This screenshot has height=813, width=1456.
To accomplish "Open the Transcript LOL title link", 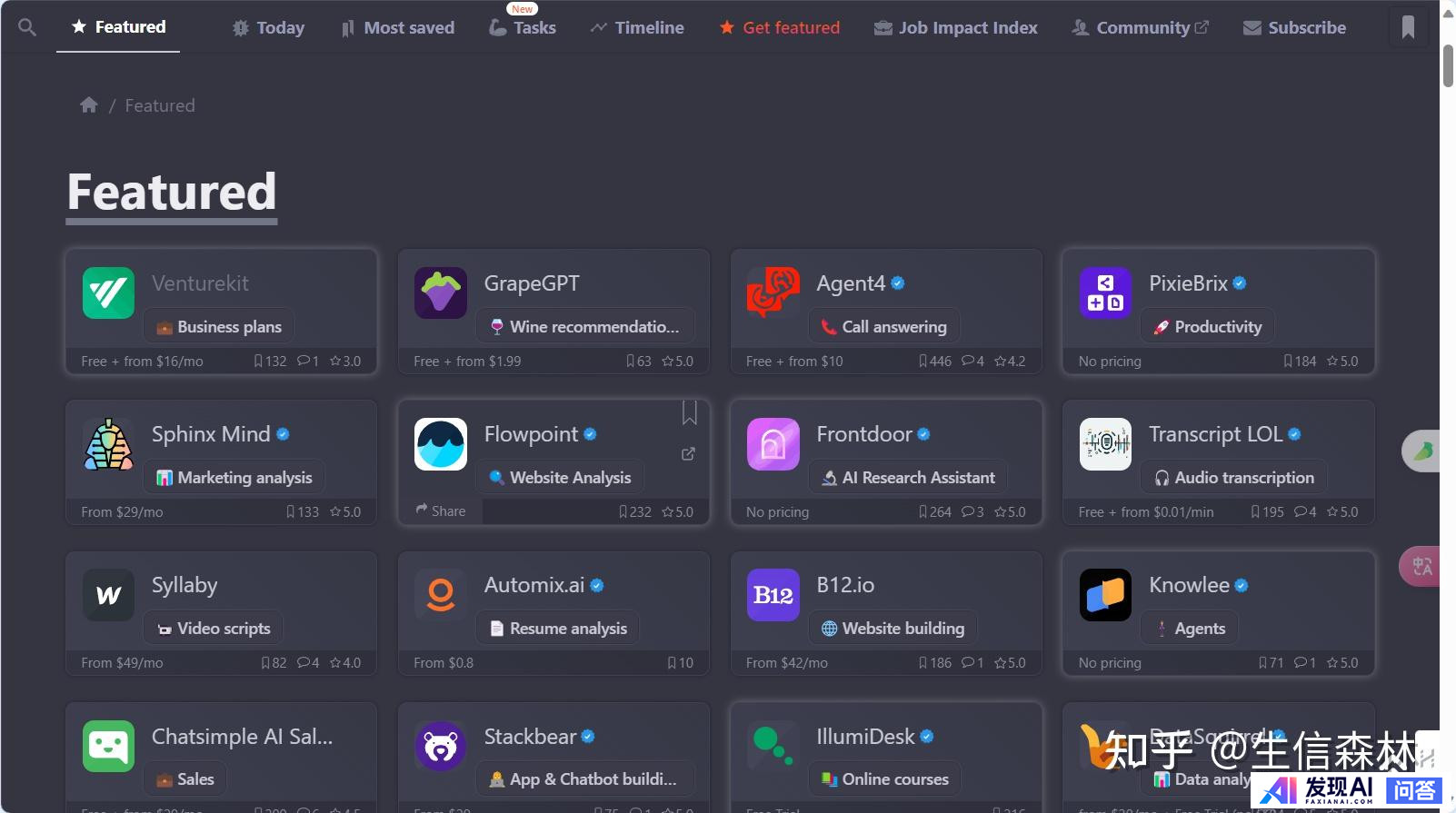I will [1215, 434].
